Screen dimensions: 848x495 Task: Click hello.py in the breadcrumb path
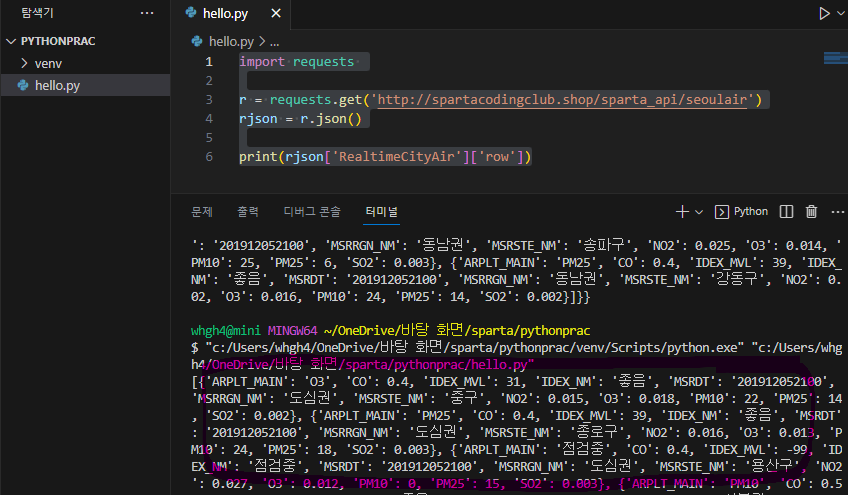point(231,42)
